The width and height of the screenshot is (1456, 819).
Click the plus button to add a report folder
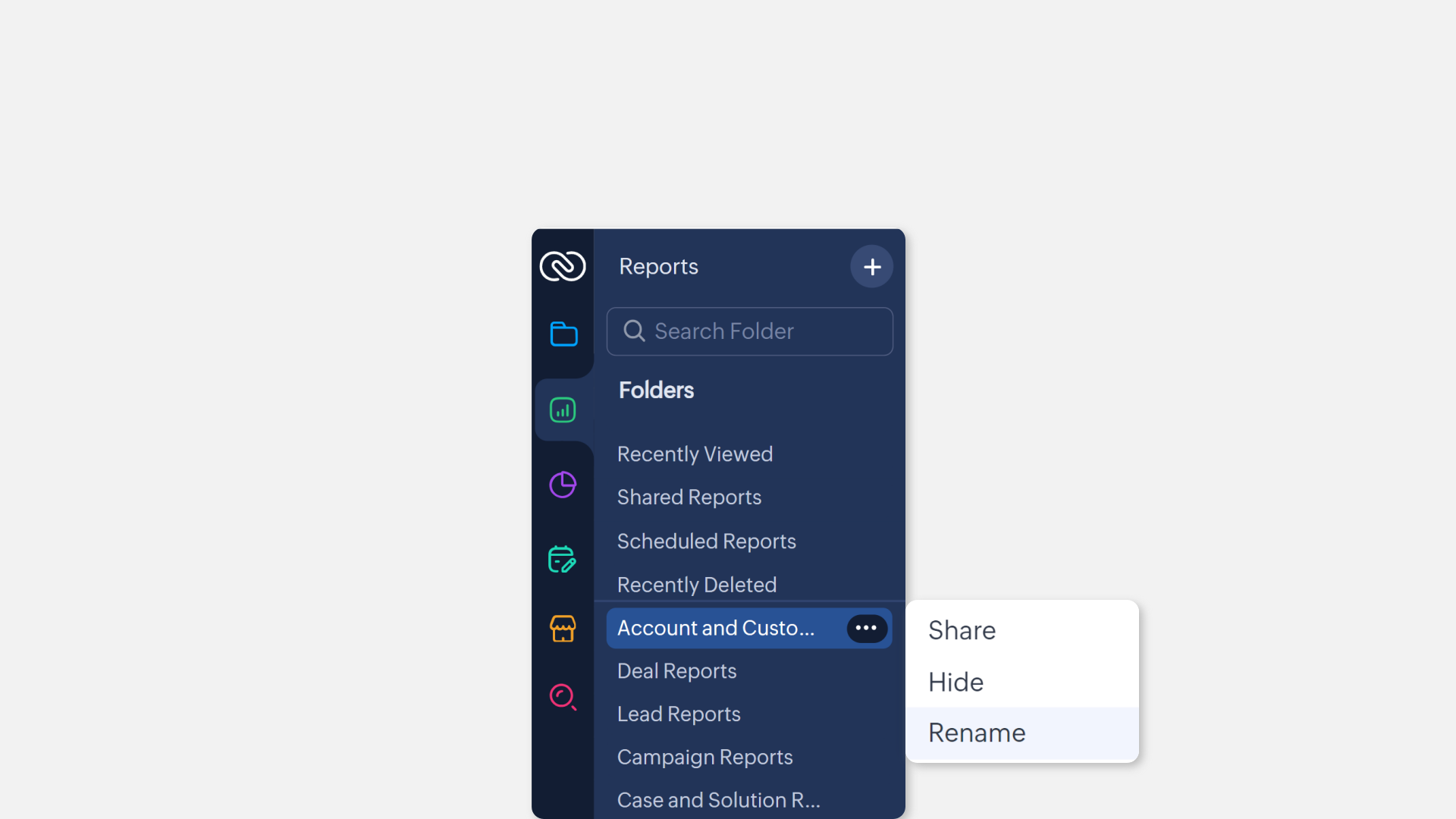(872, 266)
